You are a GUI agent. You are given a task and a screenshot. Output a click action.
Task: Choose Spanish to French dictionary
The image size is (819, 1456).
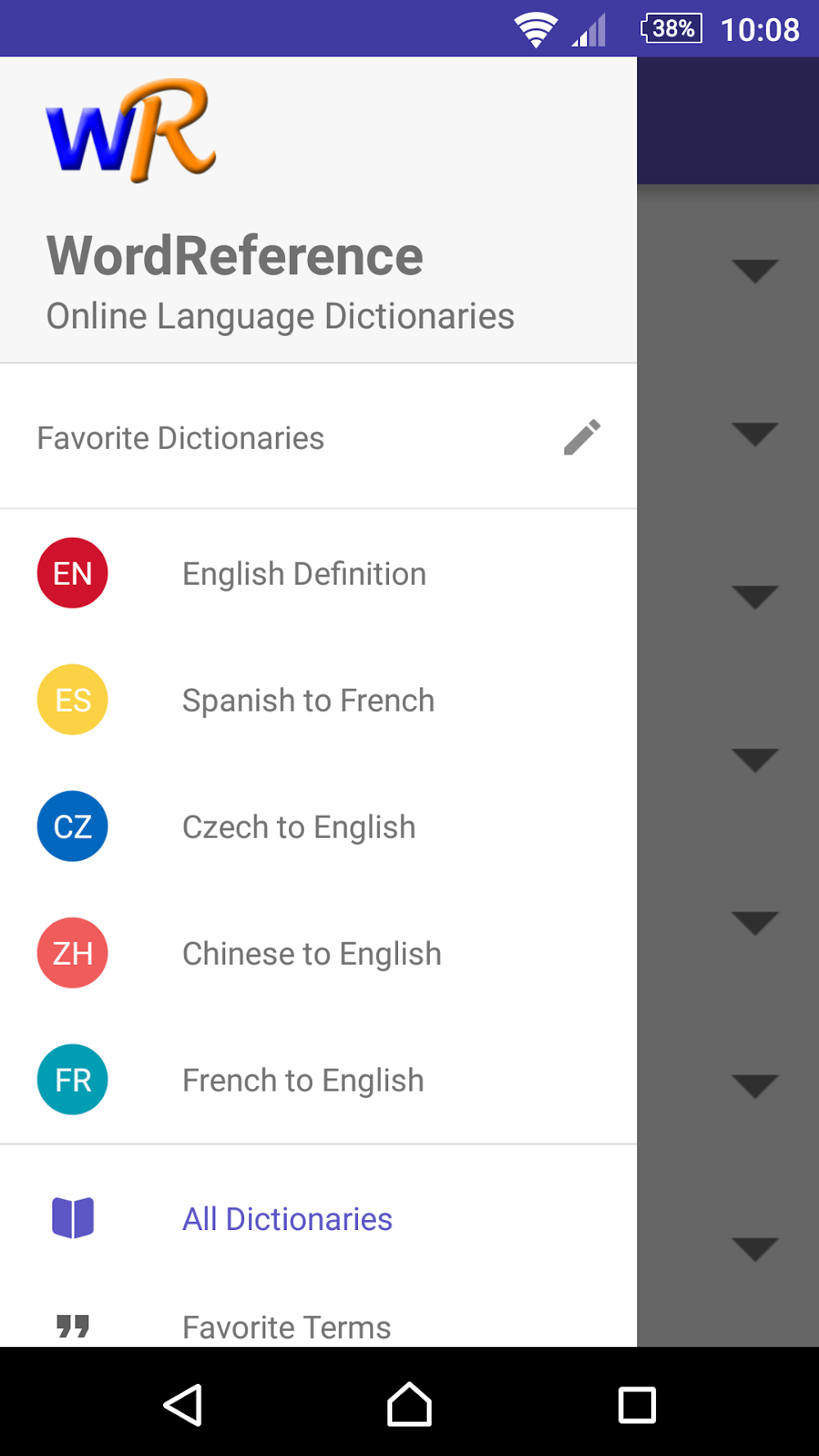[308, 701]
